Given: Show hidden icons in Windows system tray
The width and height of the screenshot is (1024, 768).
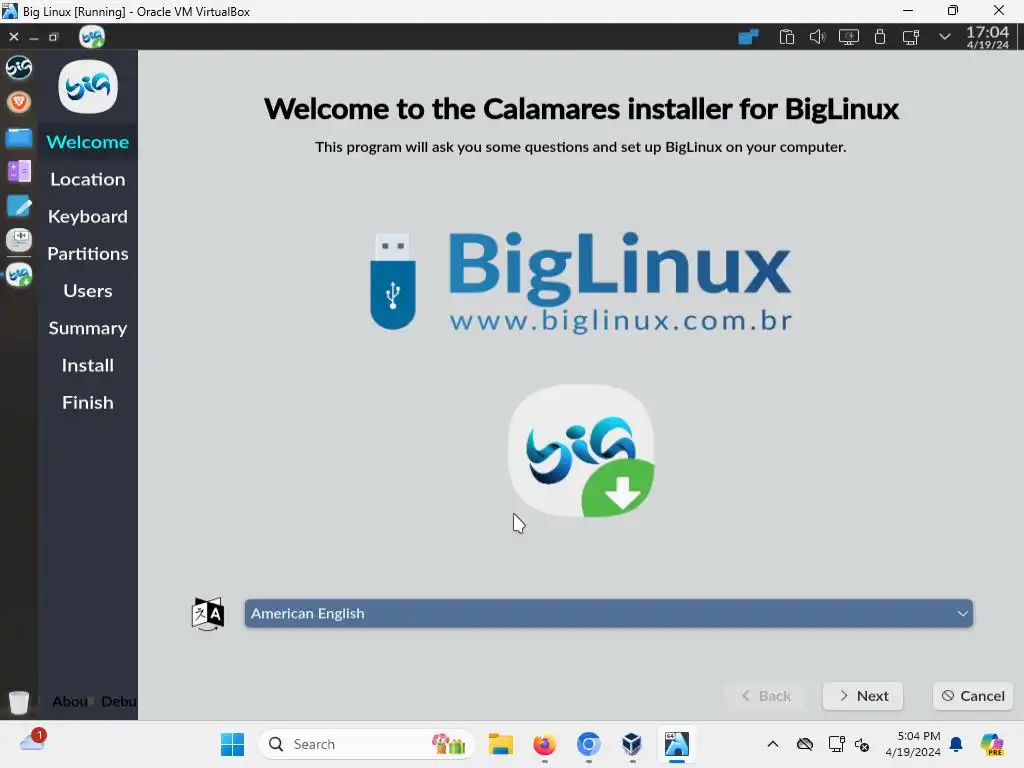Looking at the screenshot, I should (x=773, y=744).
